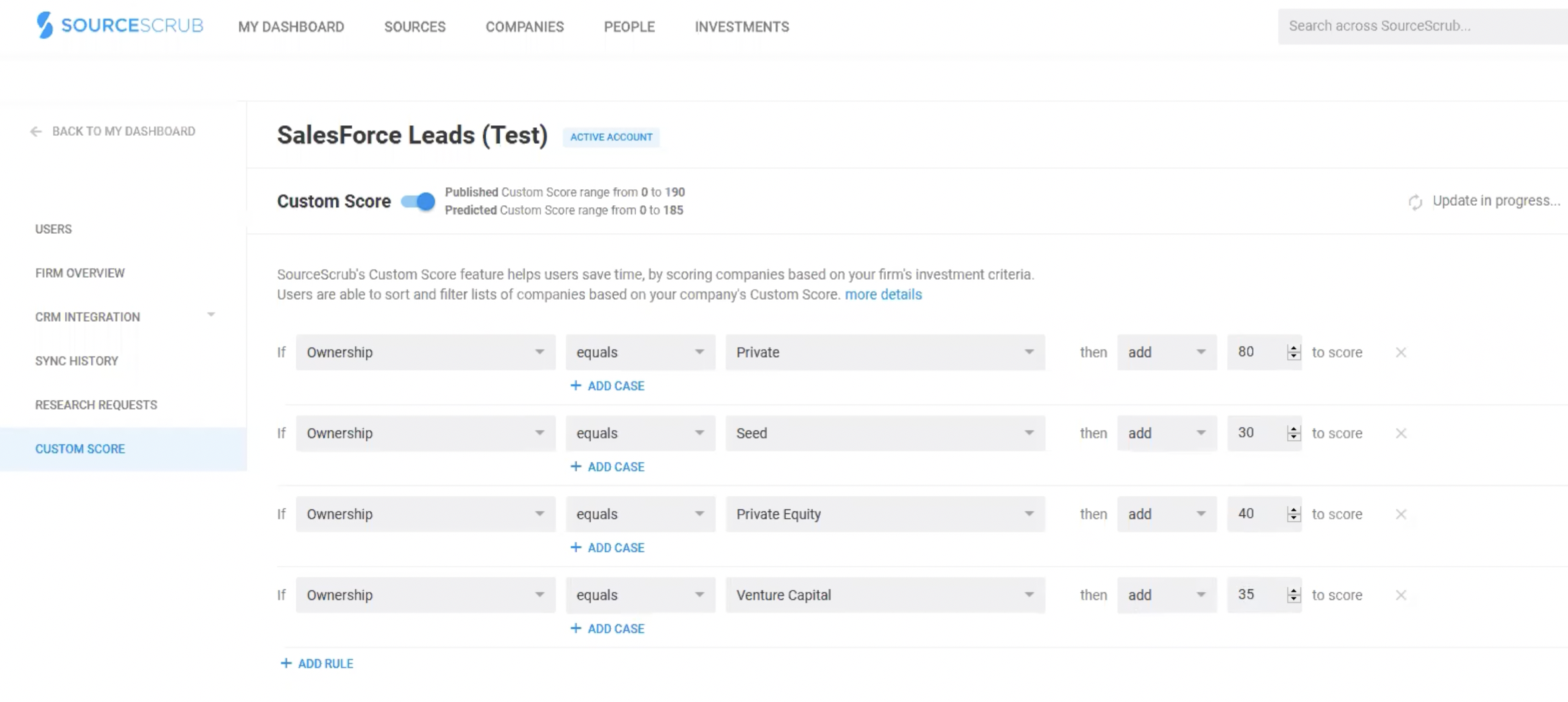Open add action dropdown for score 80
The image size is (1568, 702).
coord(1167,352)
